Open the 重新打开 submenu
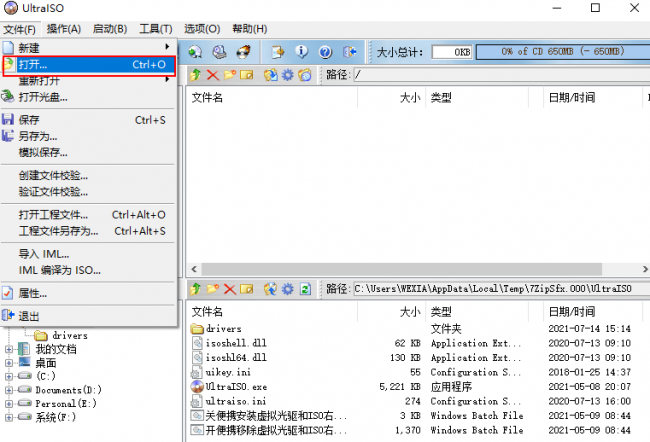Viewport: 650px width, 442px height. pyautogui.click(x=89, y=80)
